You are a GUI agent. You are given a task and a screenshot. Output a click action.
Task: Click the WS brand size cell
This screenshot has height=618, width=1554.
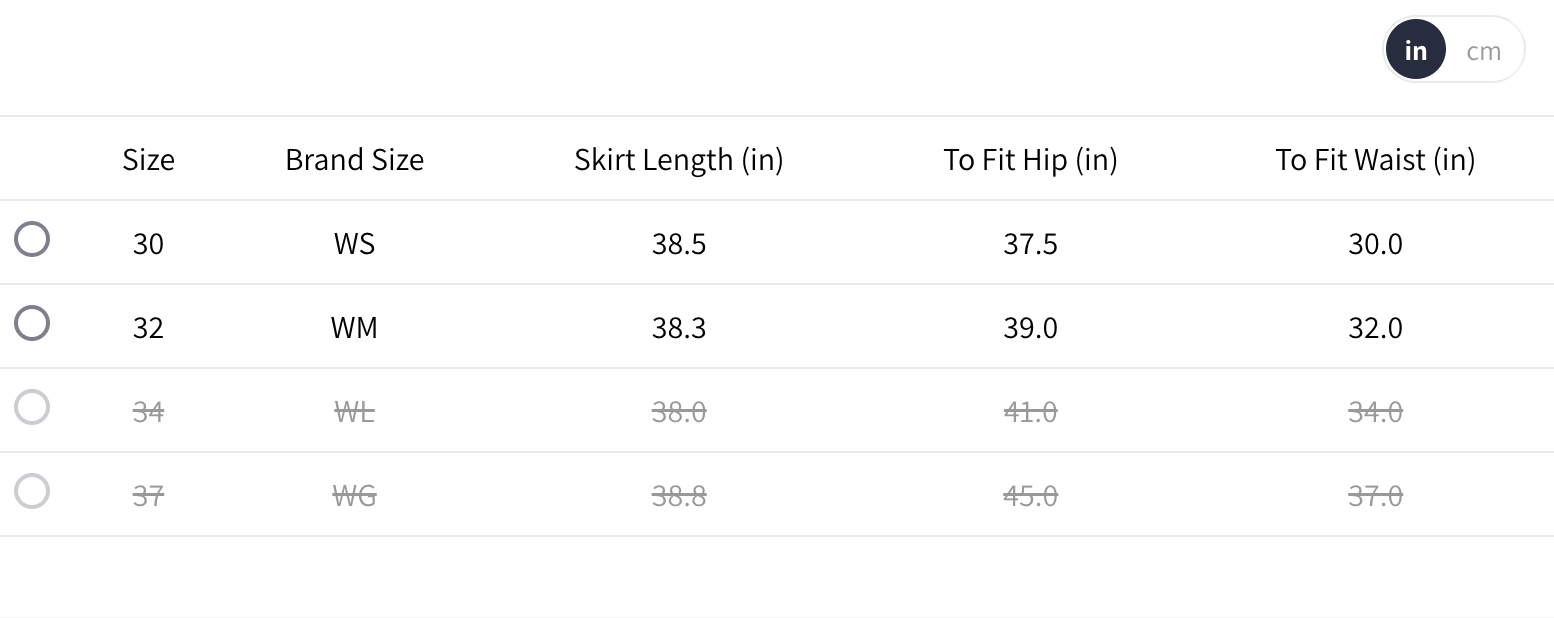coord(354,244)
